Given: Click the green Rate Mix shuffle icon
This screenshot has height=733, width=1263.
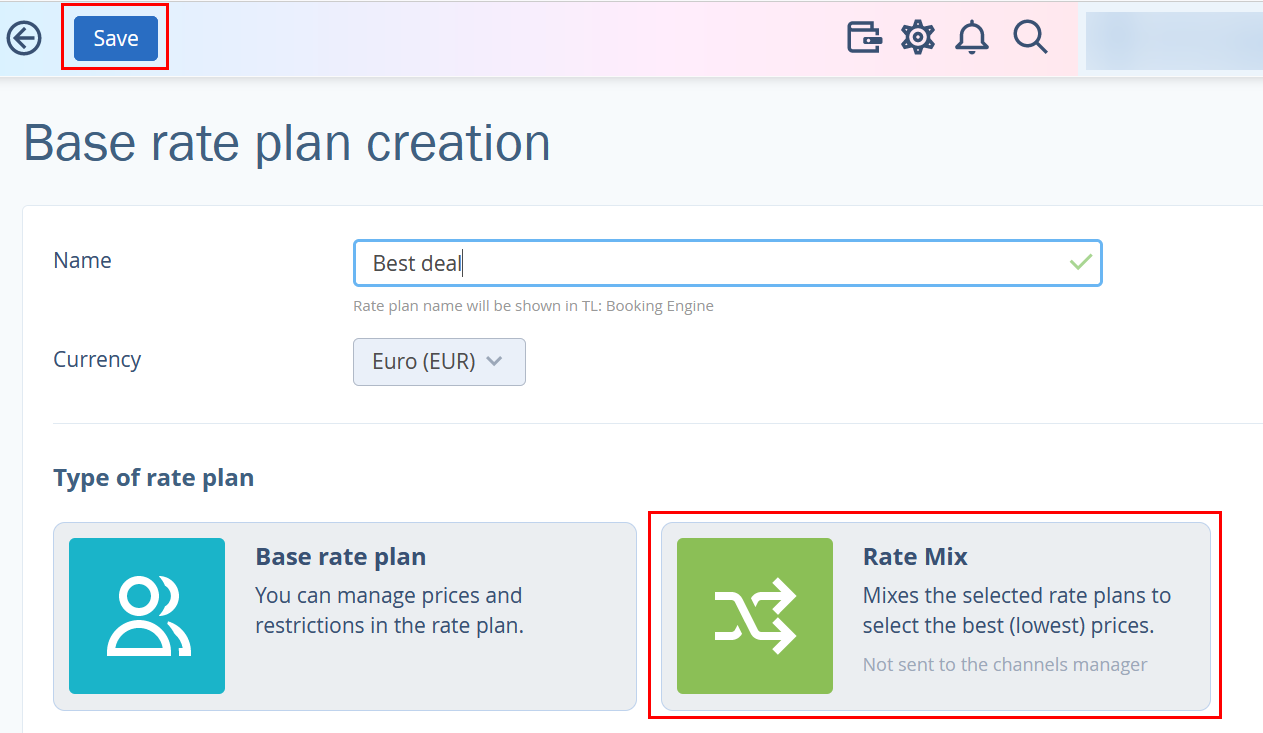Looking at the screenshot, I should pos(755,616).
